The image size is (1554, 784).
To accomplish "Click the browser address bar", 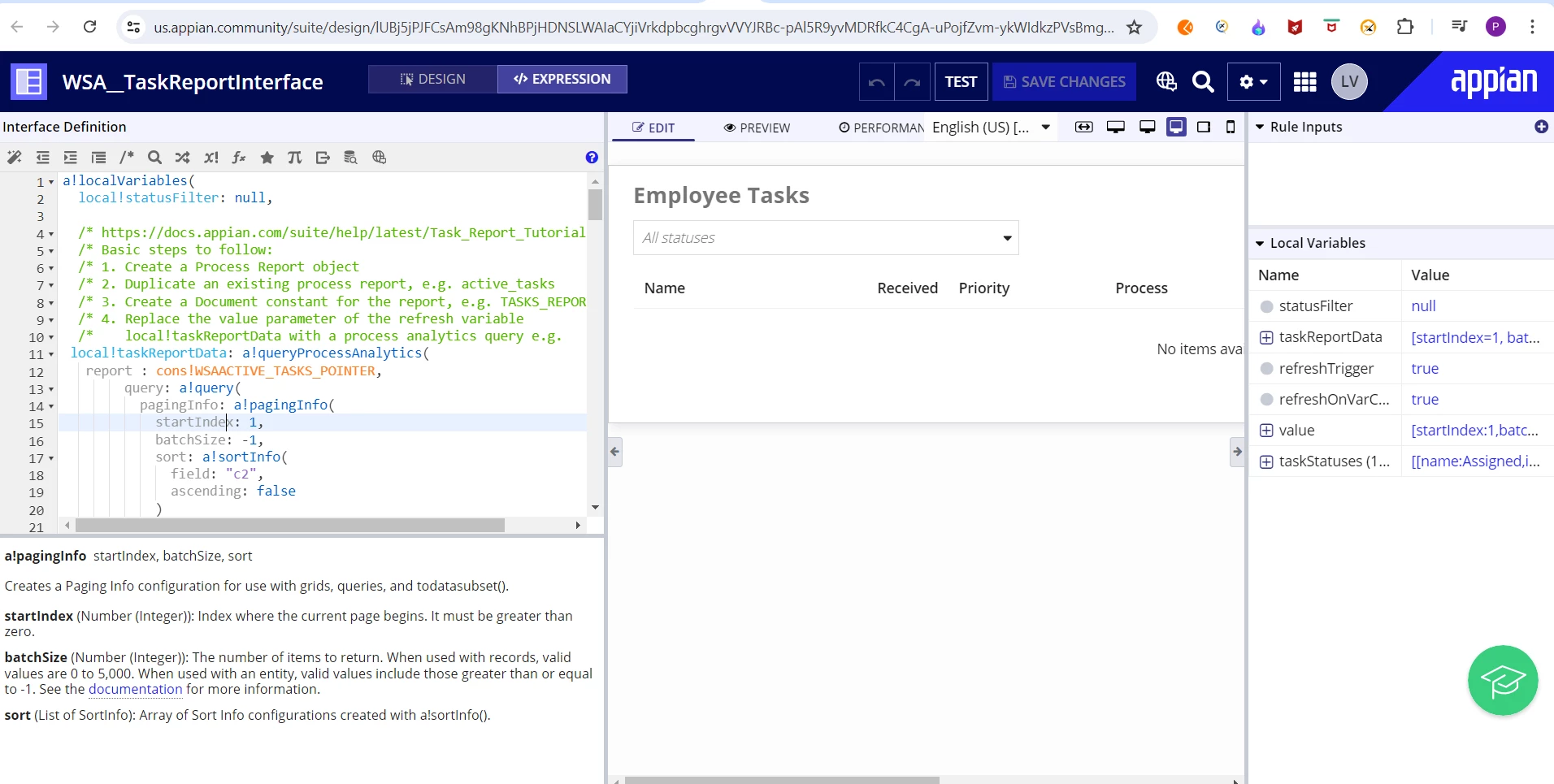I will 634,28.
